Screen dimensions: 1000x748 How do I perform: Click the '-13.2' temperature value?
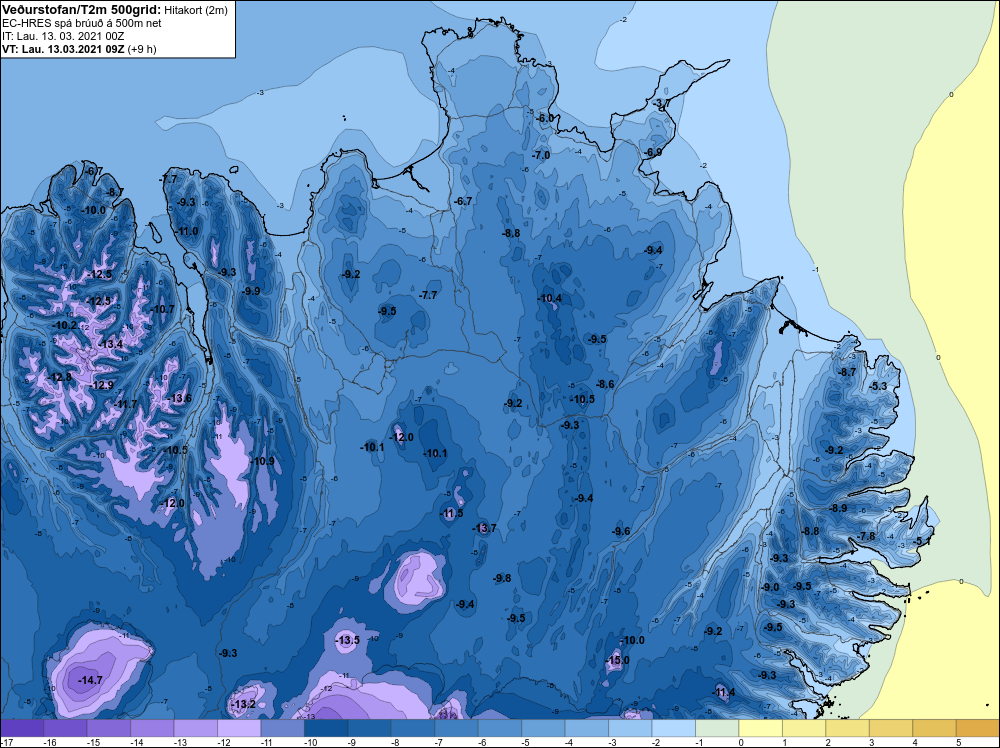pos(244,704)
